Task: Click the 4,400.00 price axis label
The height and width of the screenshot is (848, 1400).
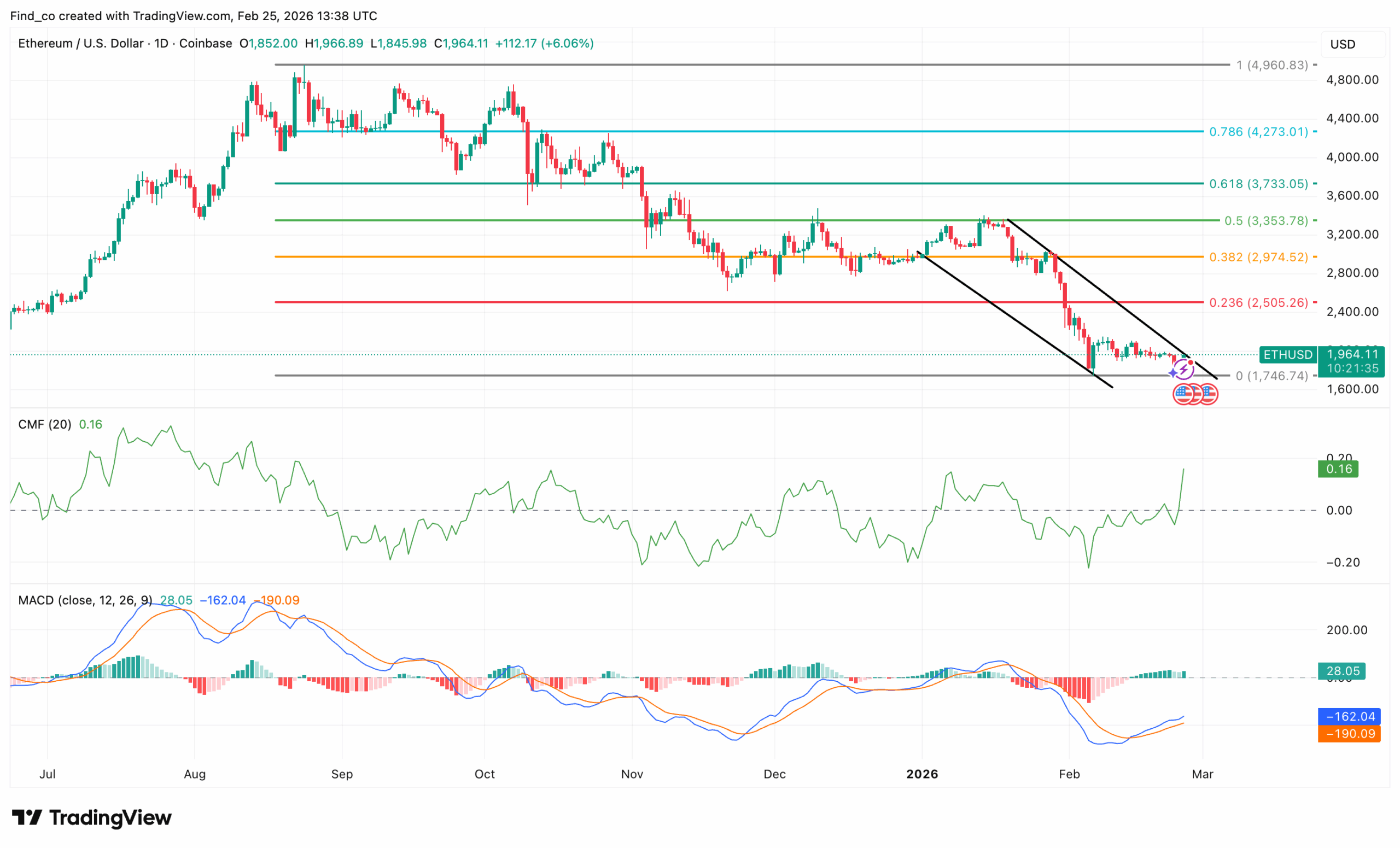Action: 1352,119
